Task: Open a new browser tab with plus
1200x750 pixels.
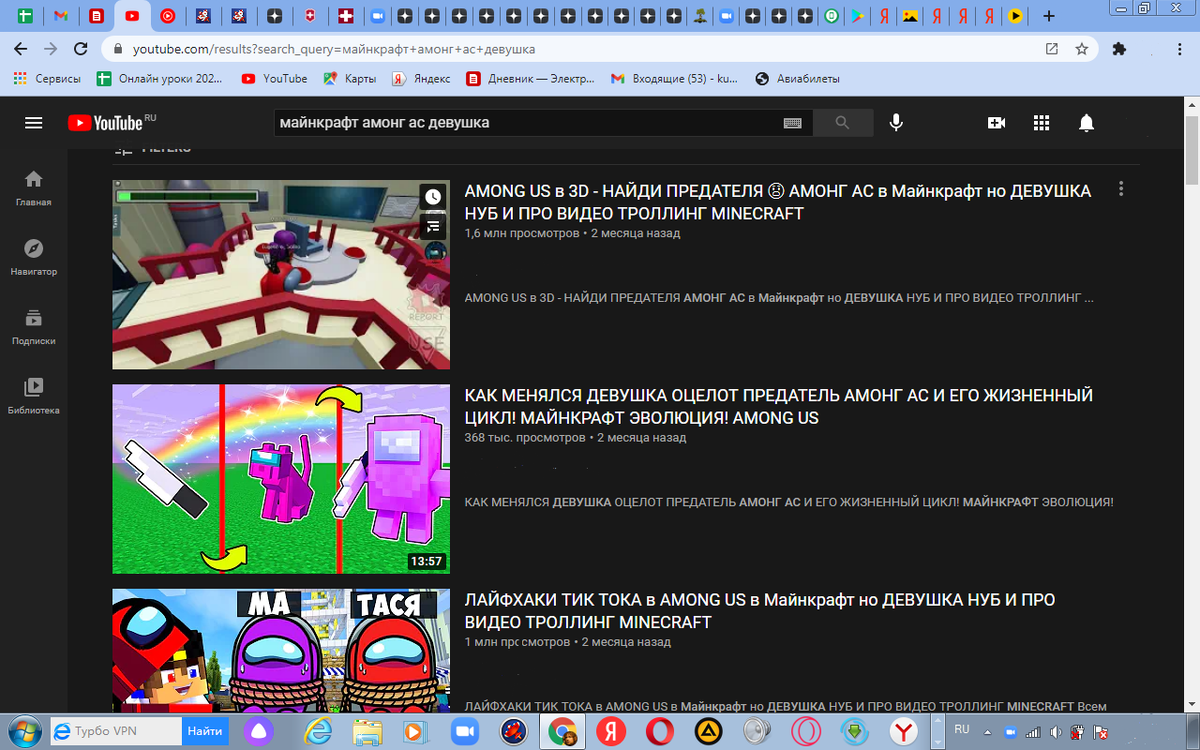Action: (x=1048, y=16)
